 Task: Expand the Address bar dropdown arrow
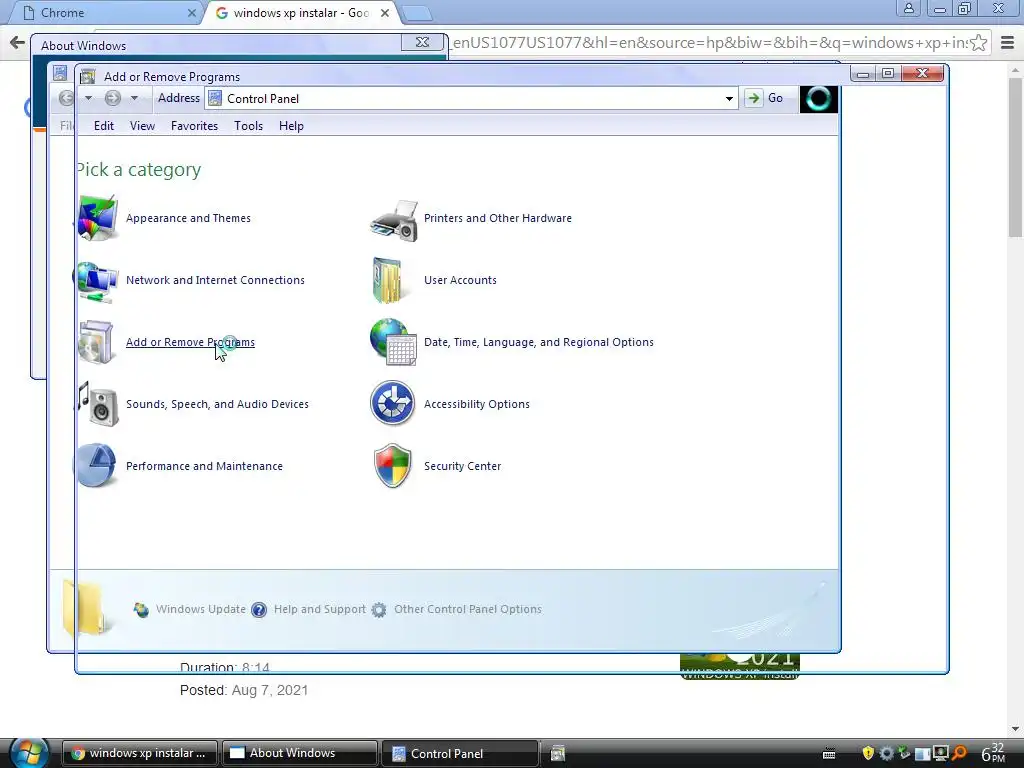(729, 99)
